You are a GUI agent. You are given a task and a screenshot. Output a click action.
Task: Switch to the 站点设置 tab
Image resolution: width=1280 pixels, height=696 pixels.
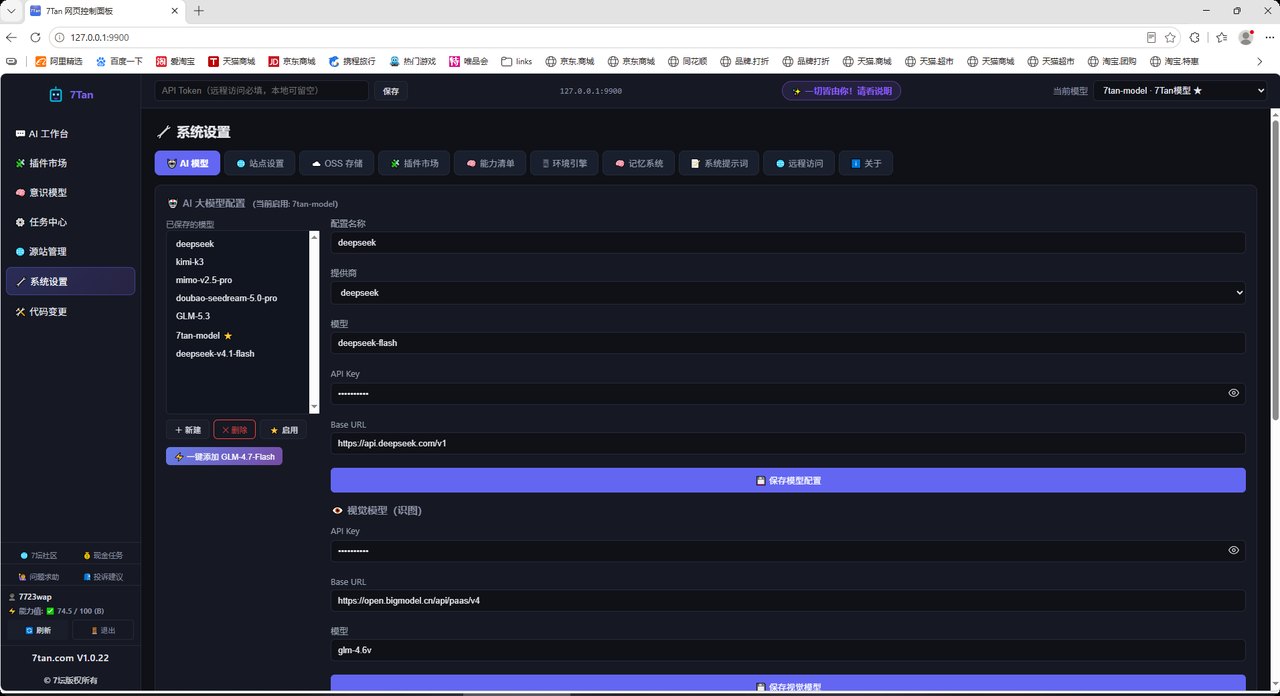click(x=260, y=163)
